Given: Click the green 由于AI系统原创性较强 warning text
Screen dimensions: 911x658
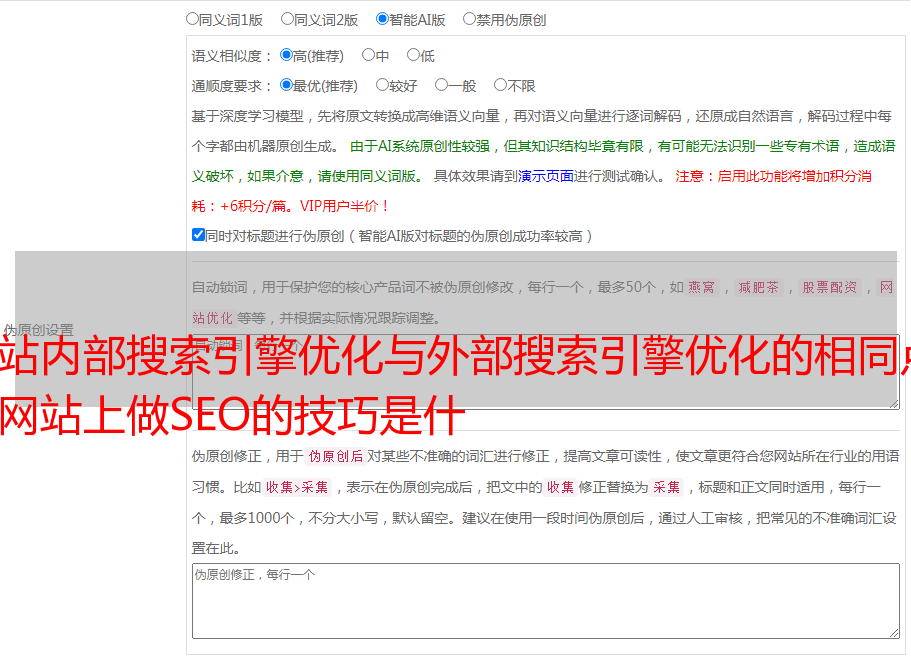Looking at the screenshot, I should pos(543,161).
